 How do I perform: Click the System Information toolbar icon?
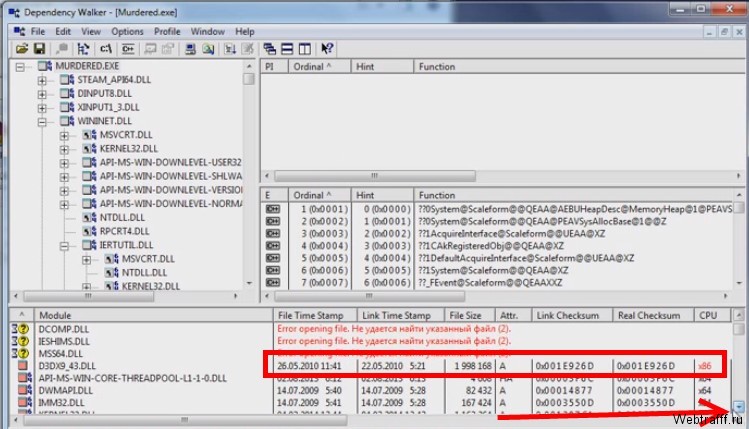pos(190,49)
